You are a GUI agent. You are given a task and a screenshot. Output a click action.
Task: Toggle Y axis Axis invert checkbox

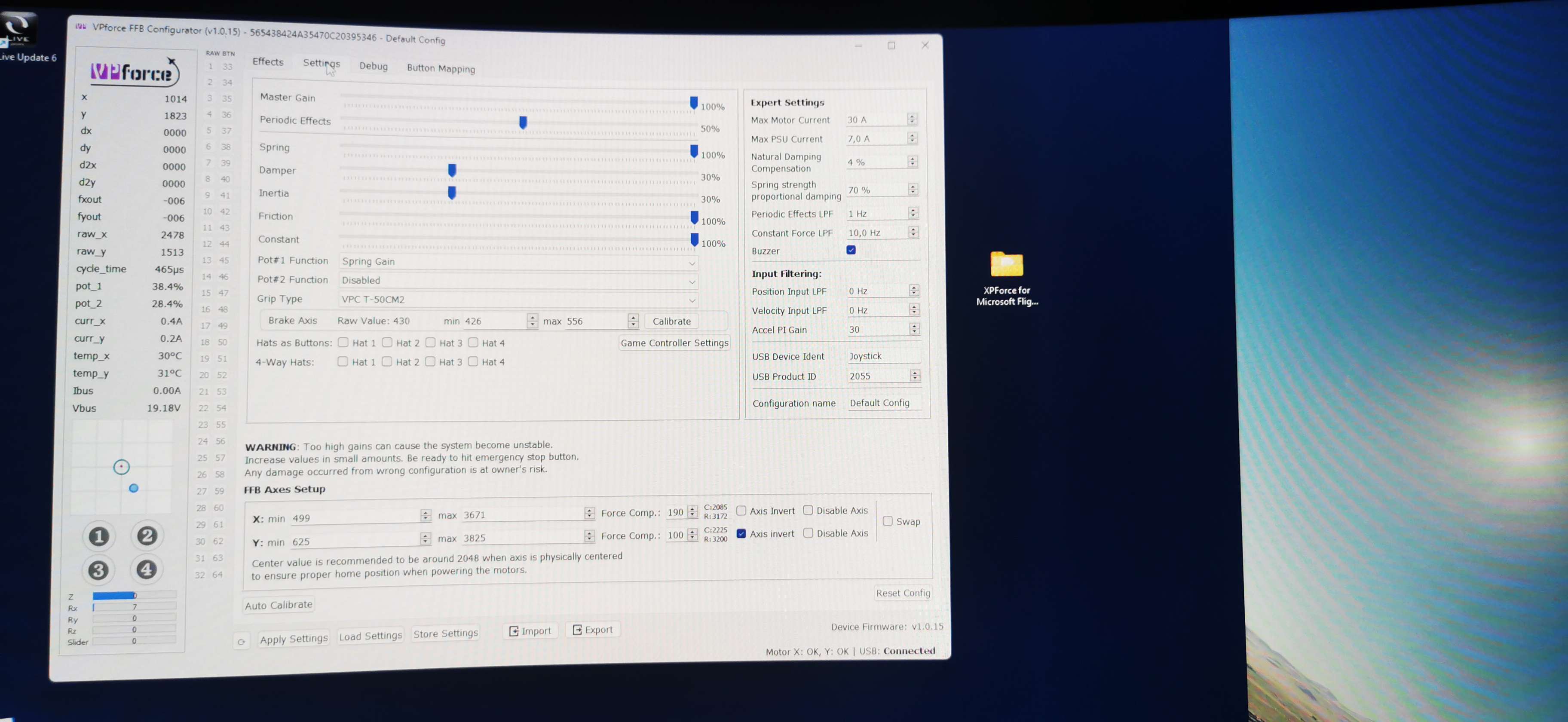coord(741,533)
